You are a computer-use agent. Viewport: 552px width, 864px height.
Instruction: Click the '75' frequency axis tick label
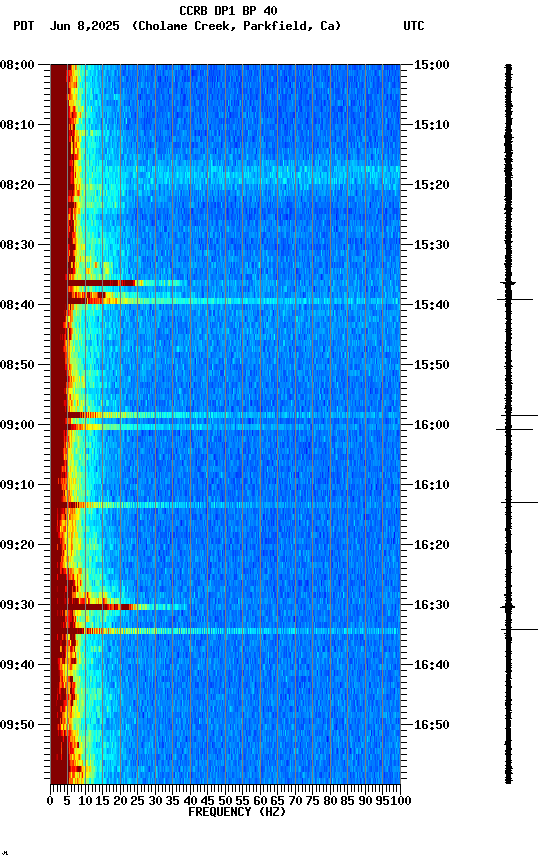click(x=312, y=801)
